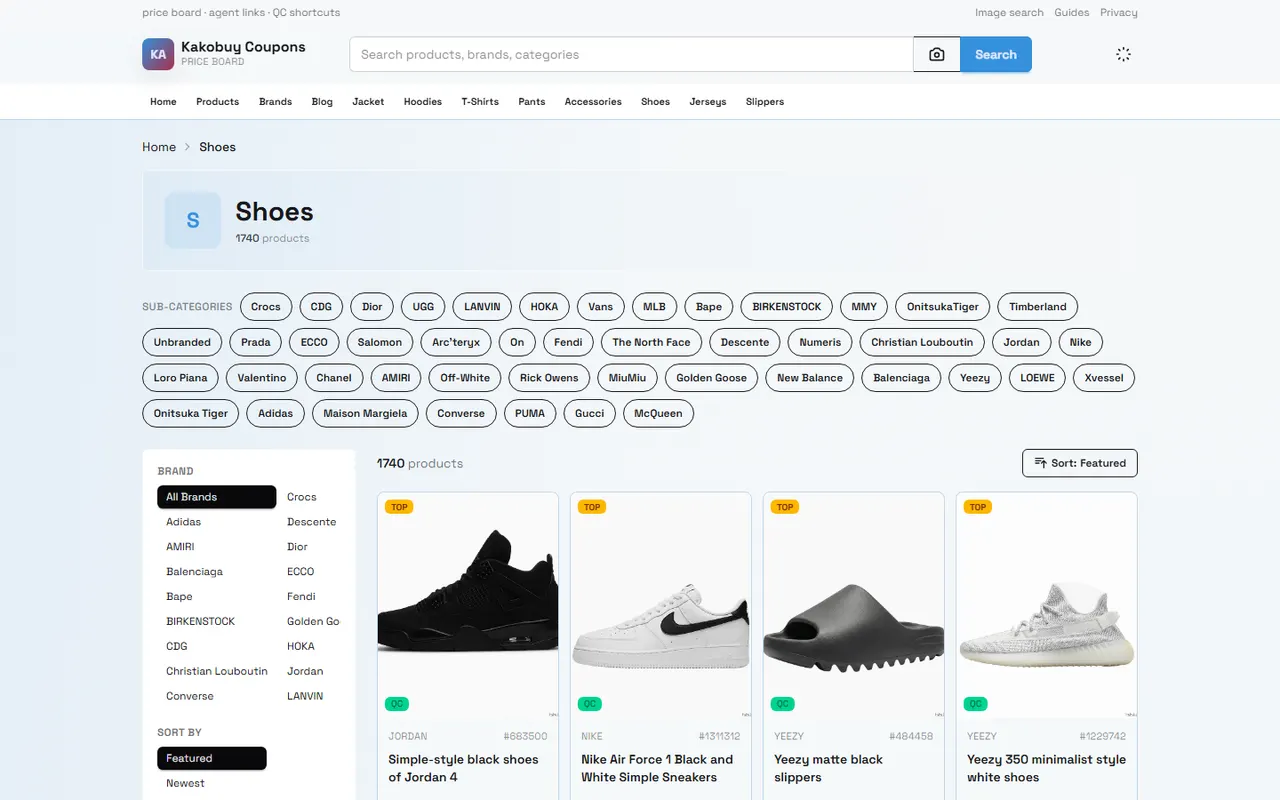The width and height of the screenshot is (1280, 800).
Task: Click the QC badge on Air Force 1 card
Action: point(590,704)
